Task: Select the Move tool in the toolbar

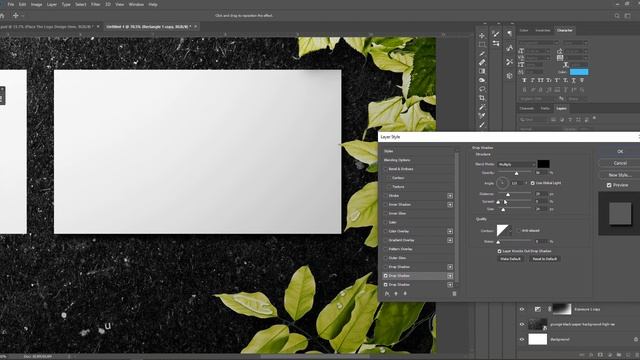Action: tap(482, 36)
